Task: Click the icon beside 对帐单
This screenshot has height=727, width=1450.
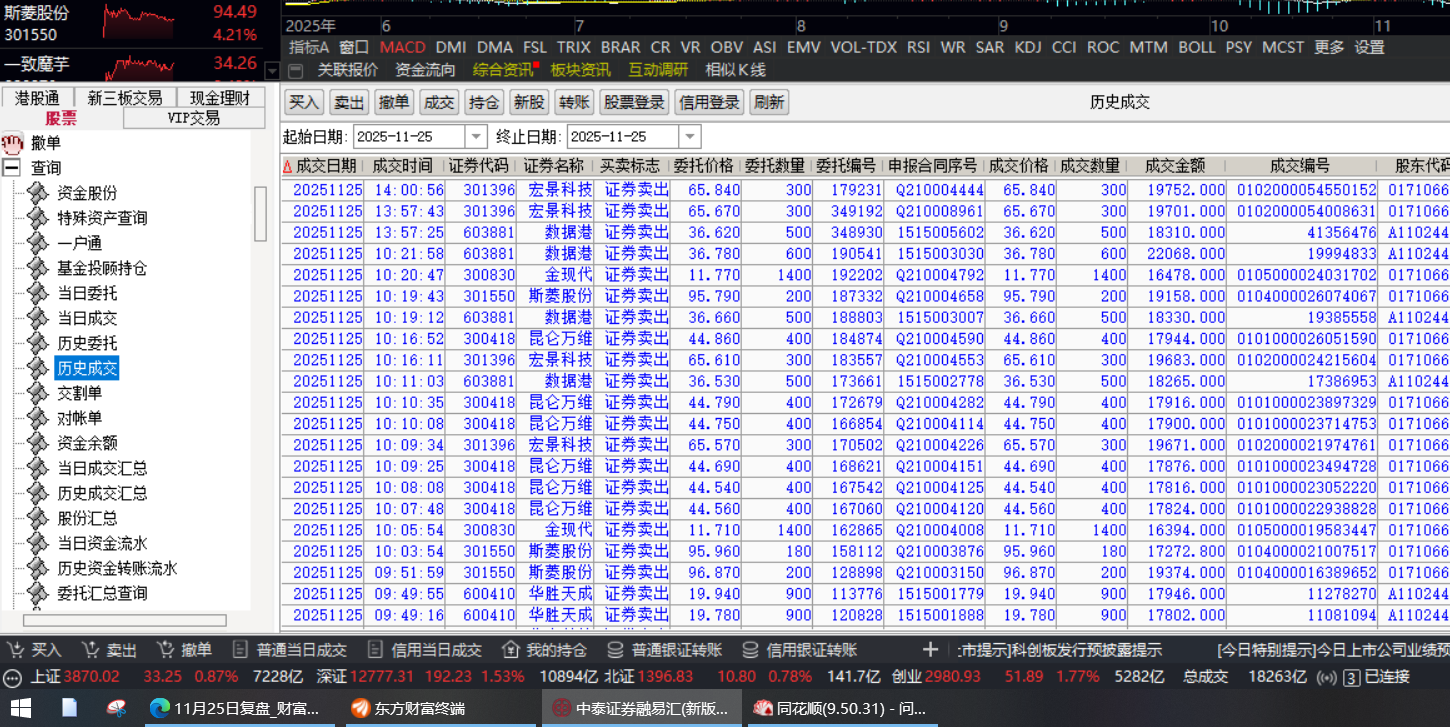Action: click(38, 418)
